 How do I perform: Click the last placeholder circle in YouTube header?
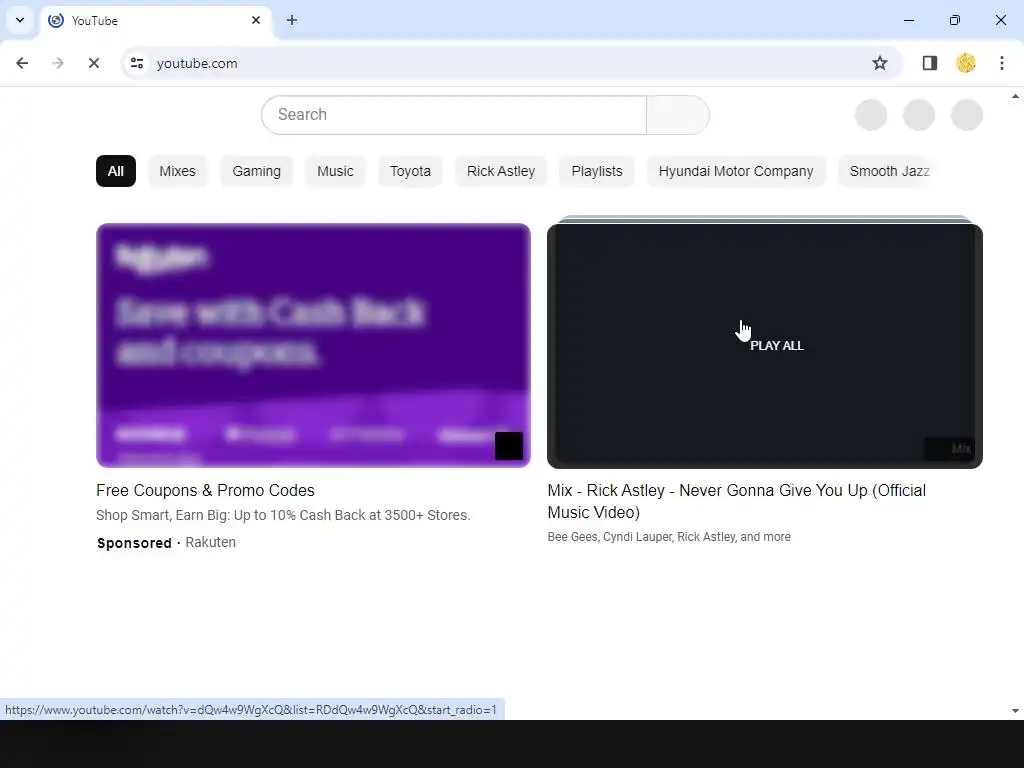click(967, 115)
